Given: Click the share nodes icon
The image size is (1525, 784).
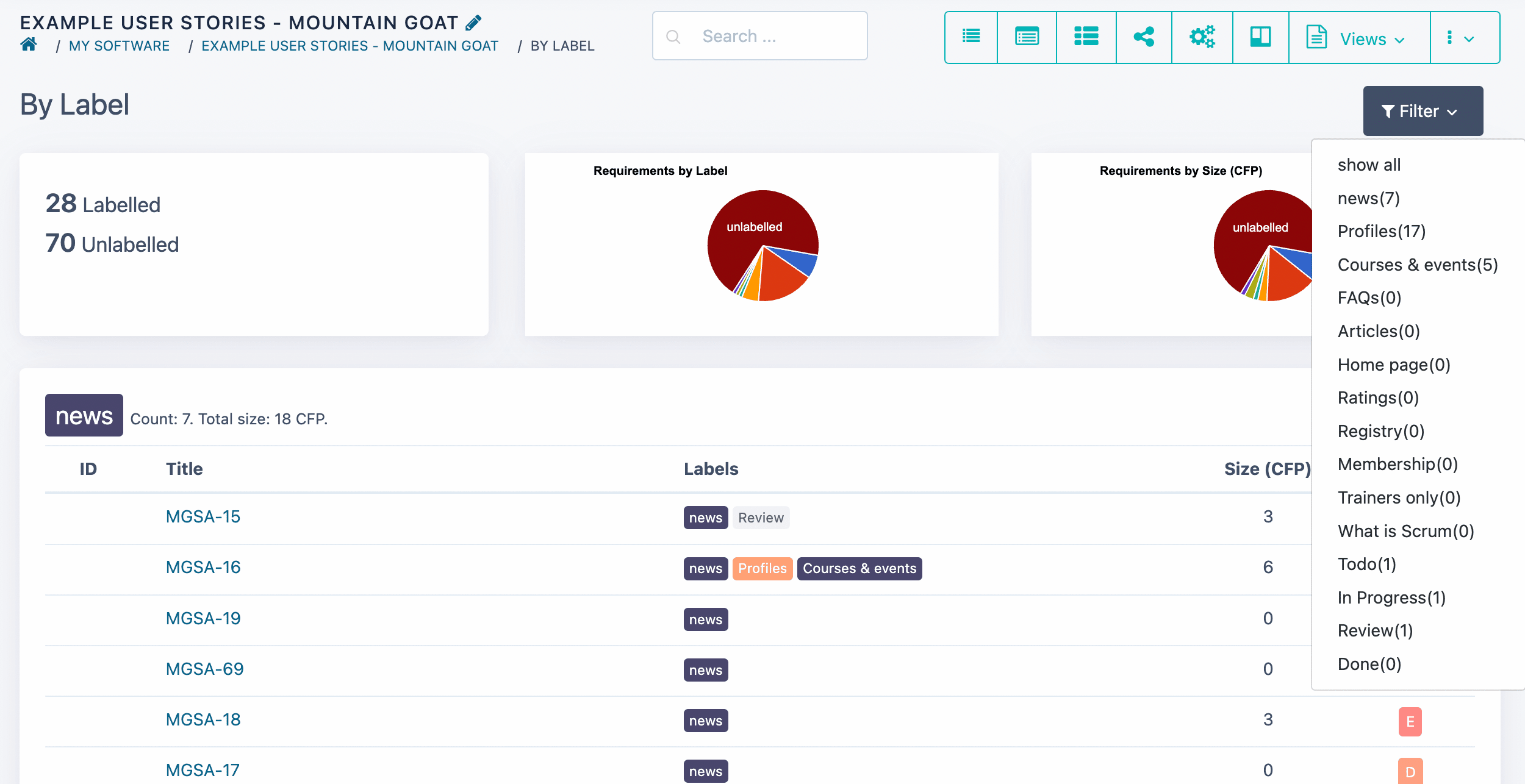Looking at the screenshot, I should (x=1144, y=37).
